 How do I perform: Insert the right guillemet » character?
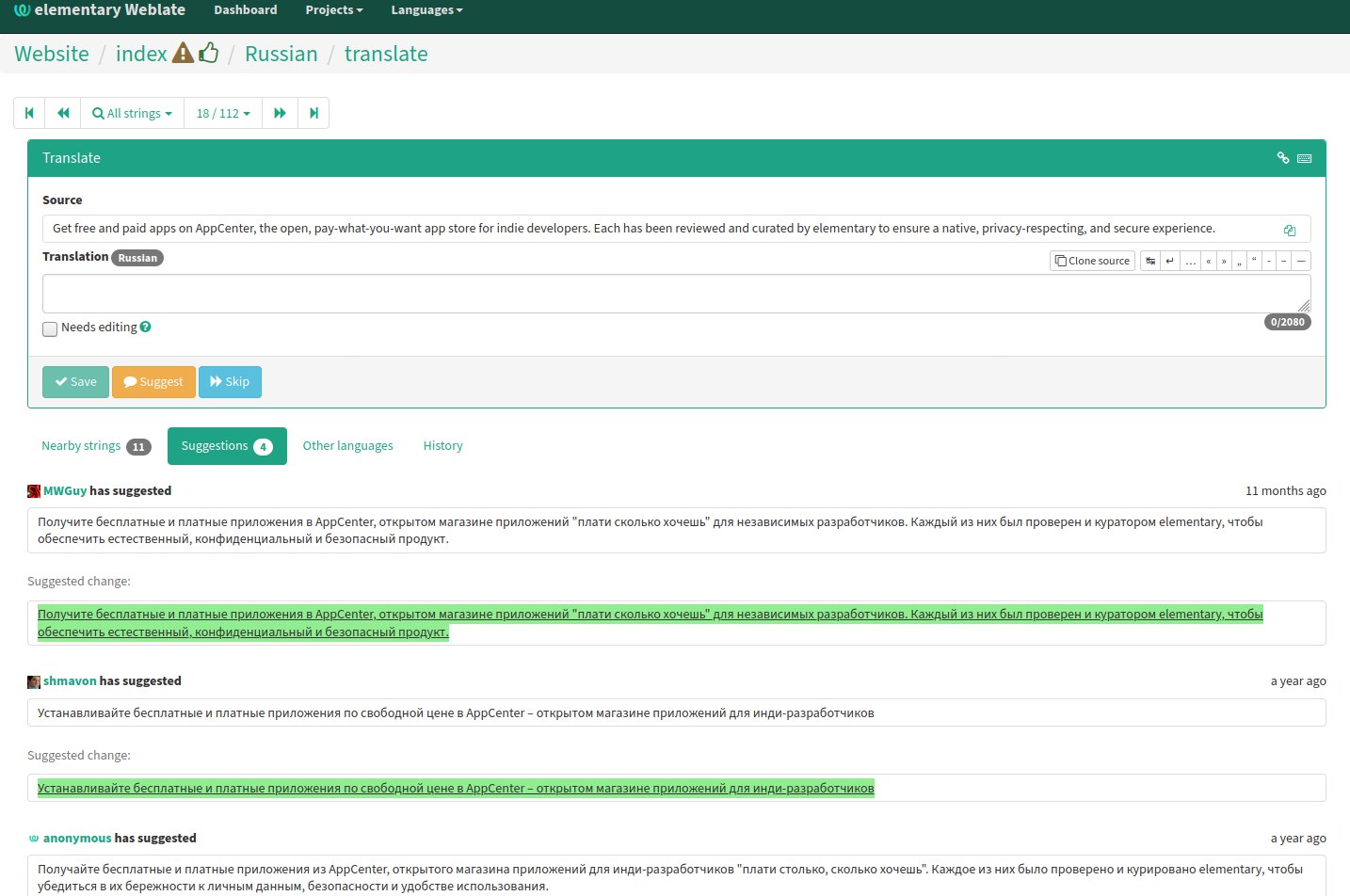tap(1224, 261)
